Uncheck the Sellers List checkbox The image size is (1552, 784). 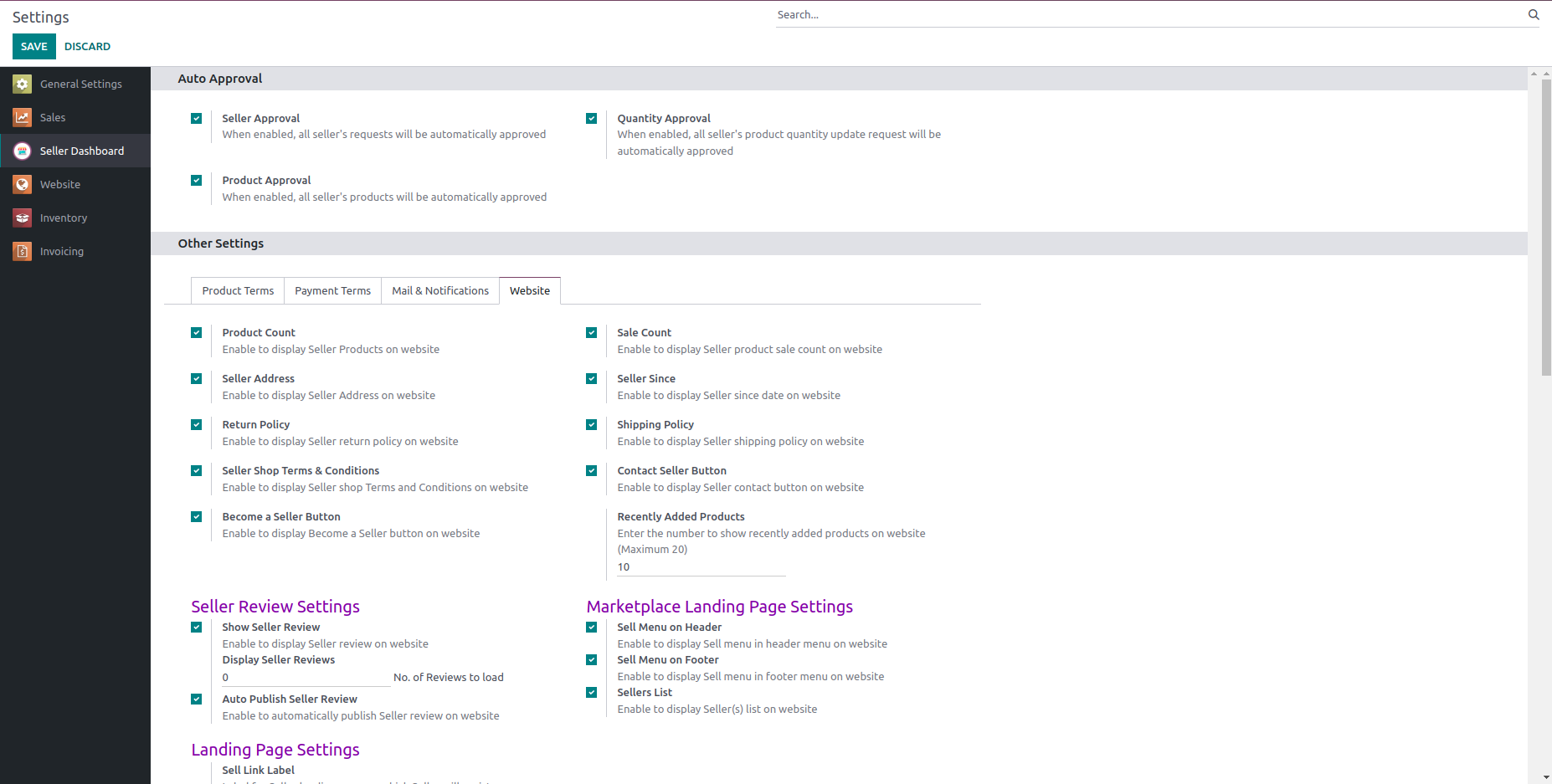pos(592,693)
